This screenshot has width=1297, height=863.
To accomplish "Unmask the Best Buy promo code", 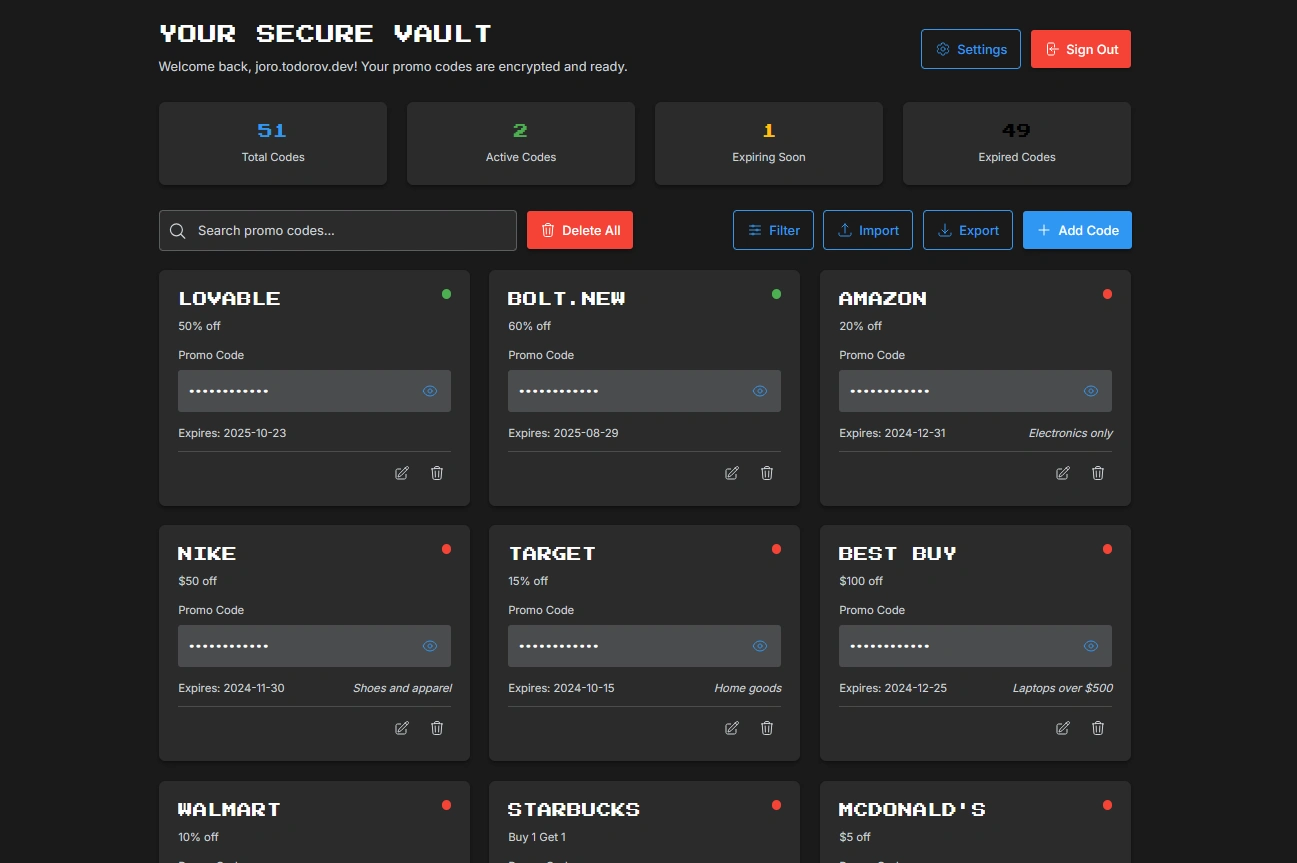I will click(x=1091, y=646).
